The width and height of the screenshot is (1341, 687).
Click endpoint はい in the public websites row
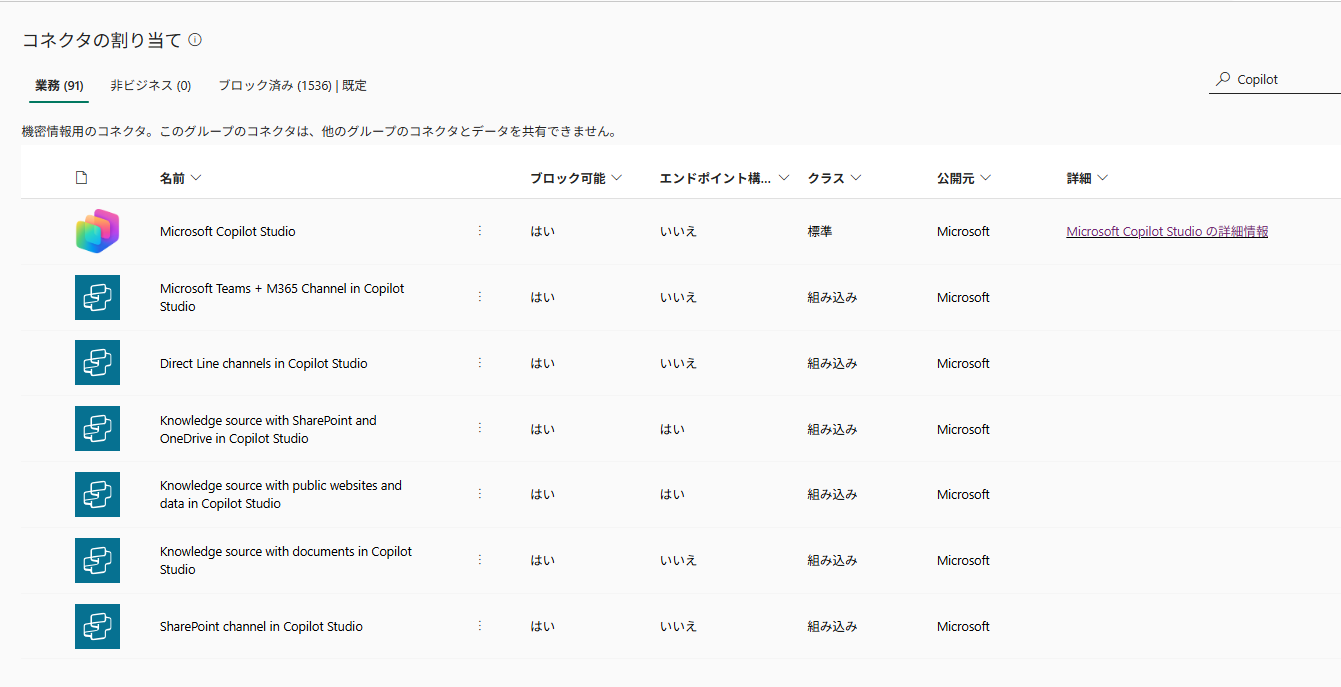(x=672, y=494)
